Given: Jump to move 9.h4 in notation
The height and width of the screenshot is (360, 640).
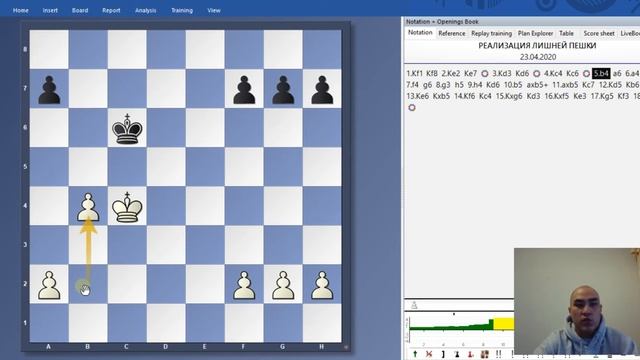Looking at the screenshot, I should 475,85.
